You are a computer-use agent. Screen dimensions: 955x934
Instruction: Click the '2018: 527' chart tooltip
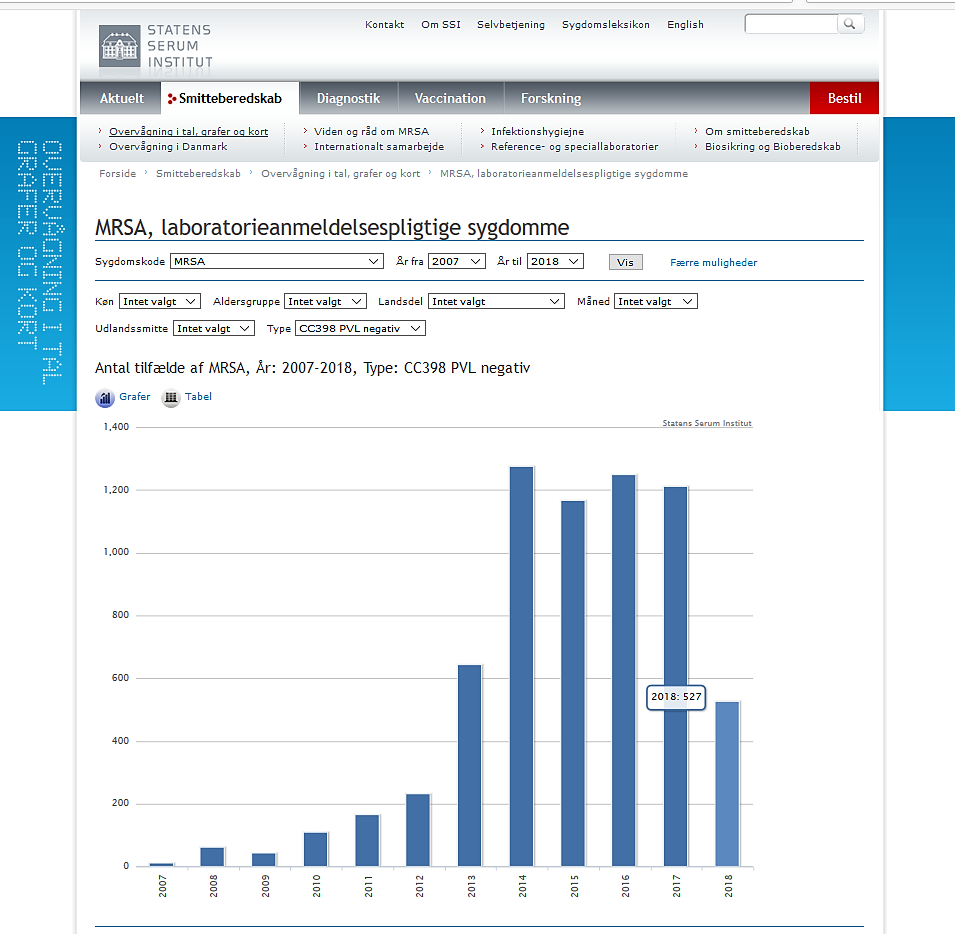tap(676, 697)
